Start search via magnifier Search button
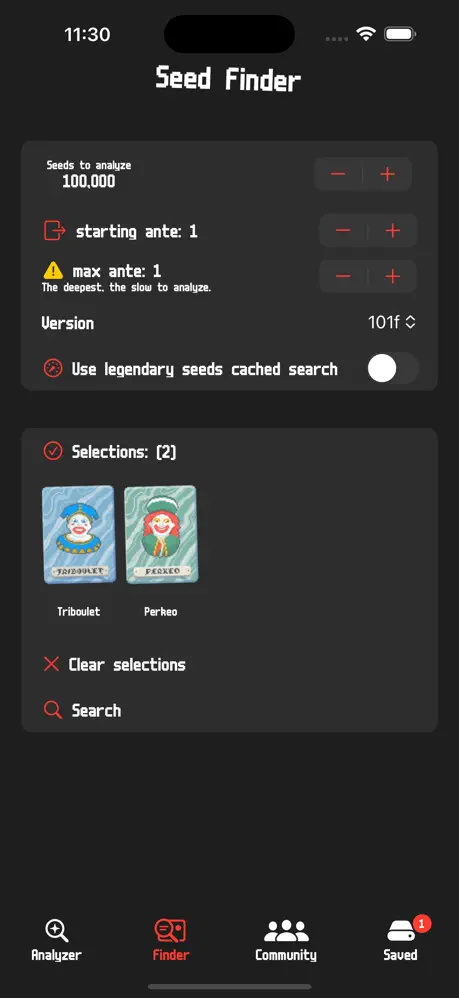Viewport: 459px width, 998px height. click(82, 710)
